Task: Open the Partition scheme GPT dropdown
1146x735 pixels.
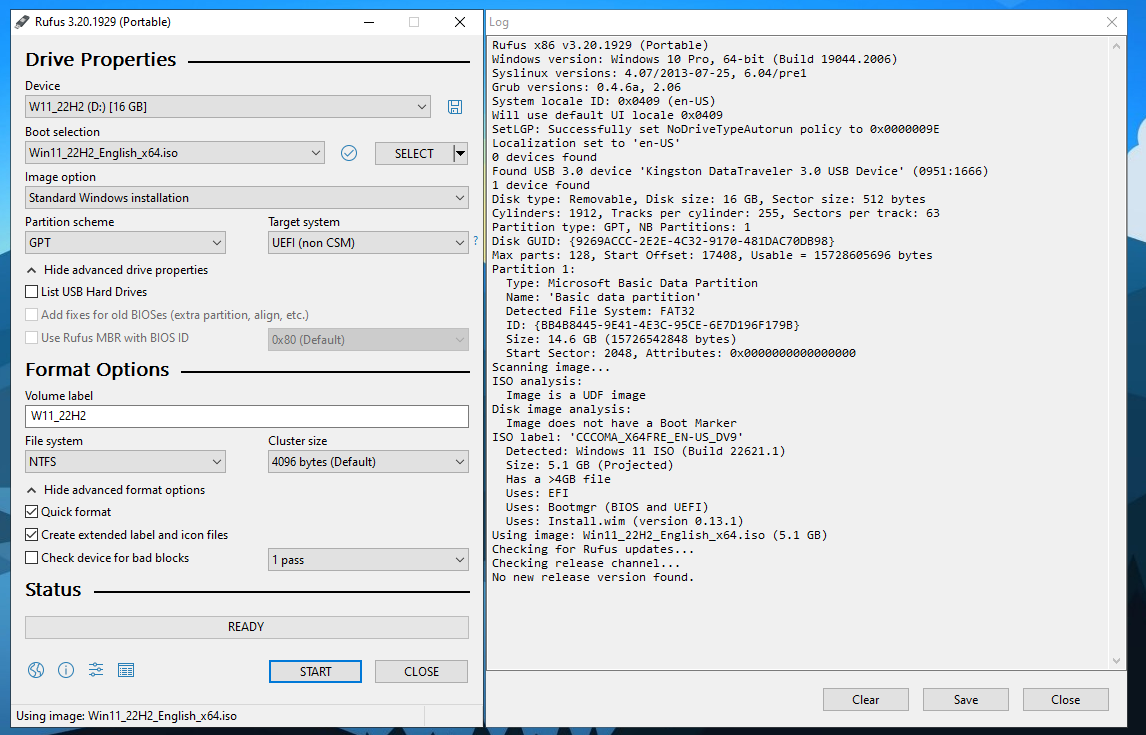Action: pyautogui.click(x=125, y=243)
